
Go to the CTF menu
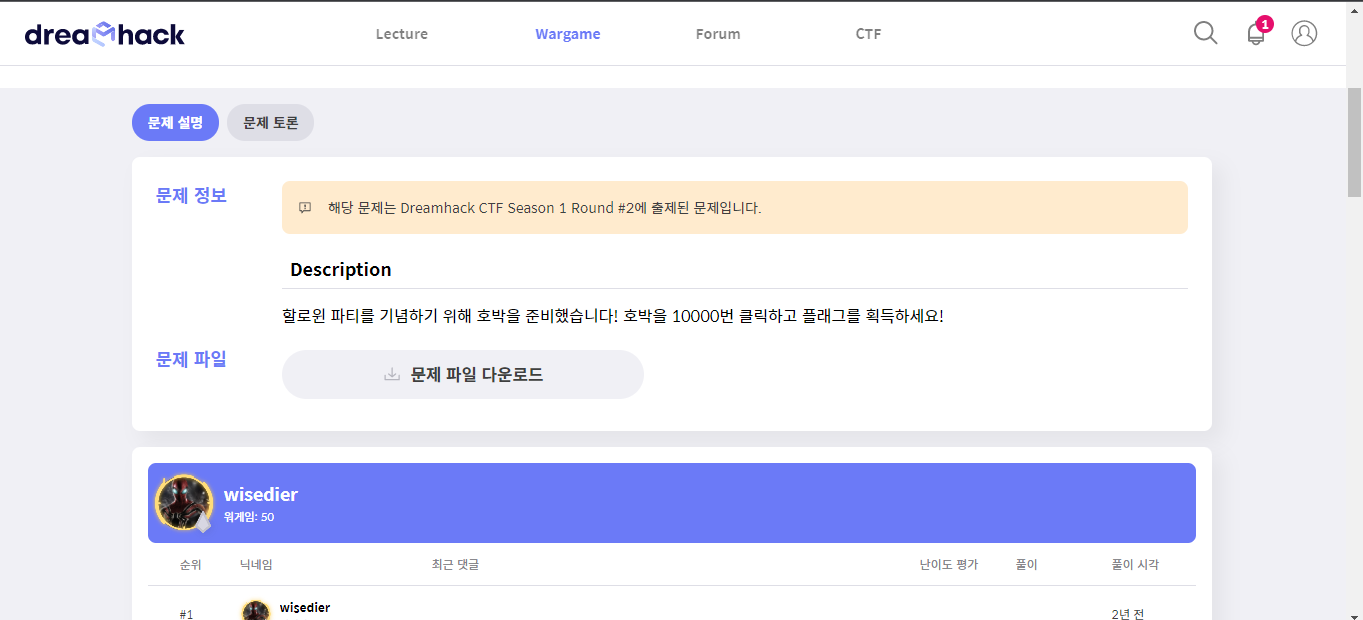coord(868,34)
